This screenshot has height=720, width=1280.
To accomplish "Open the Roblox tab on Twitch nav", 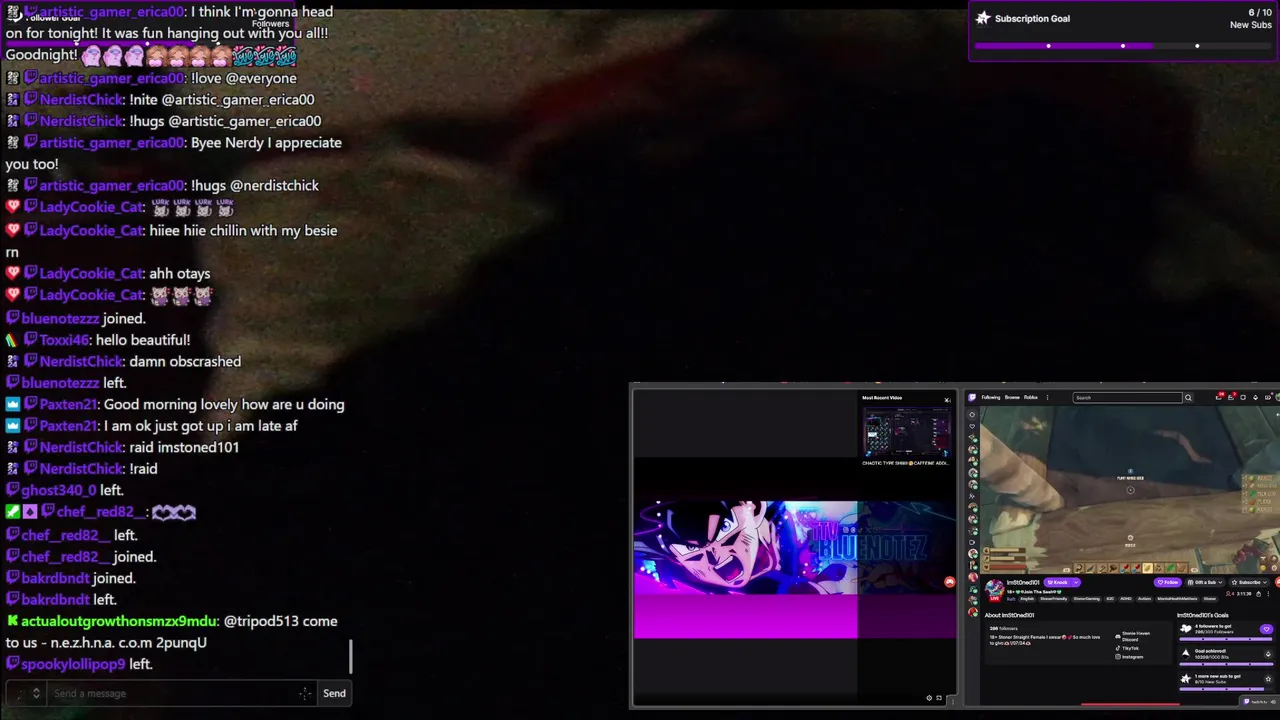I will [1031, 397].
